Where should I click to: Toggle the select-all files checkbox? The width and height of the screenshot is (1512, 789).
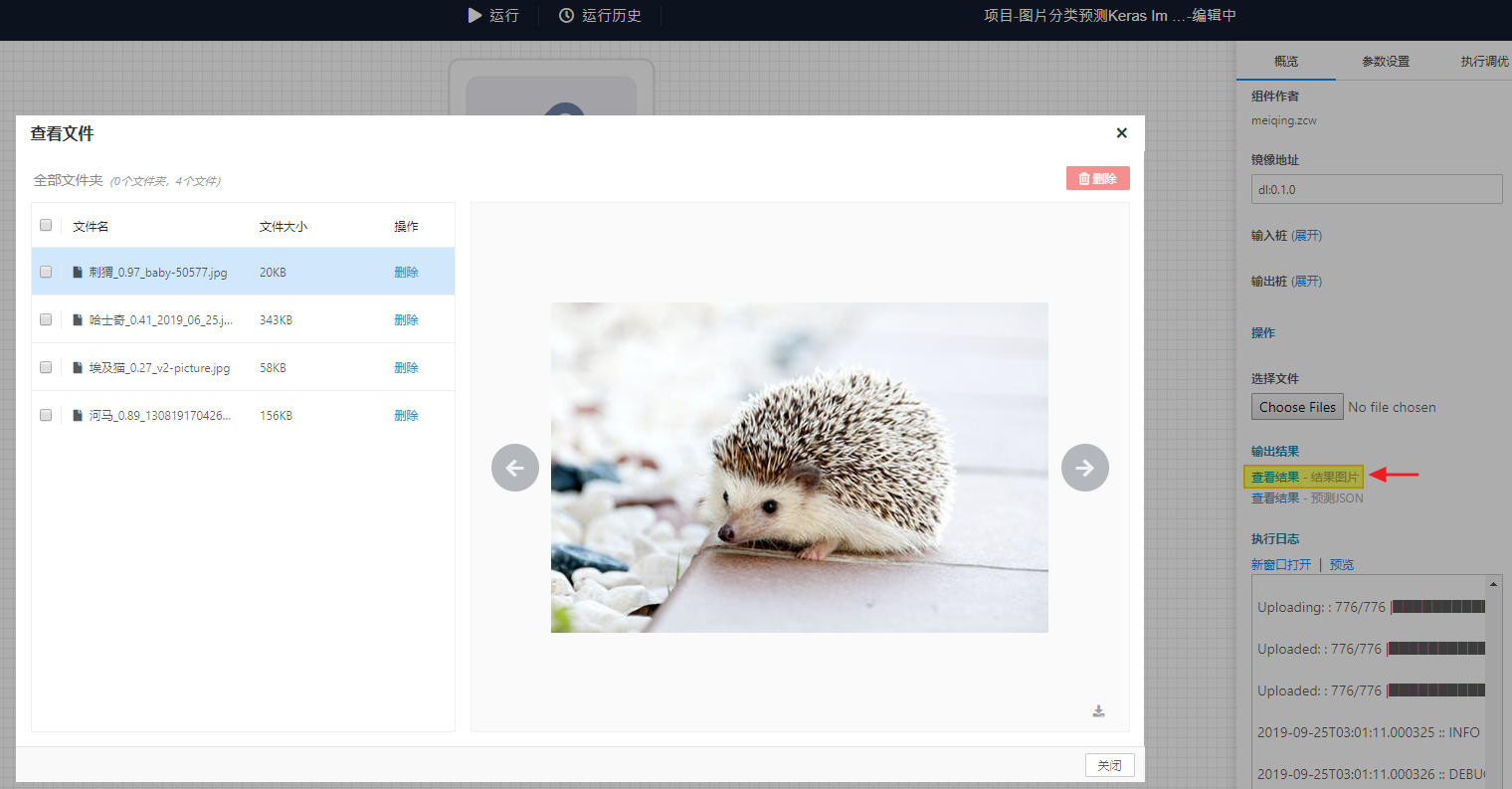[46, 225]
